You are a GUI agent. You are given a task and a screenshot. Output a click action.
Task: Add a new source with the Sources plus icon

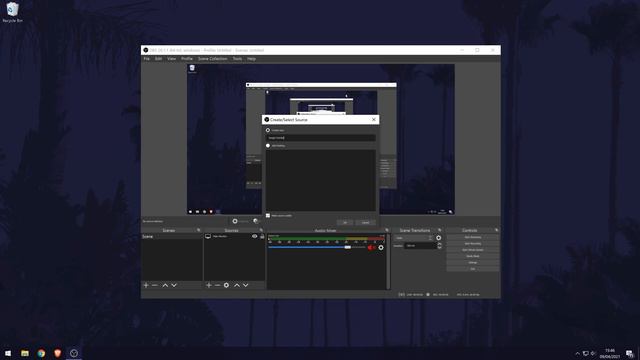pyautogui.click(x=209, y=285)
